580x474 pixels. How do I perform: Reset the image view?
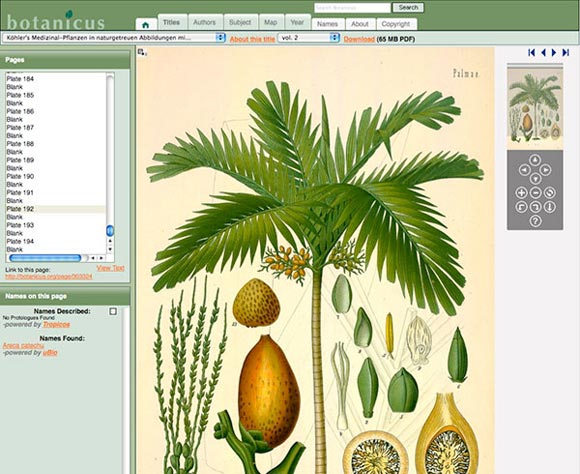550,192
